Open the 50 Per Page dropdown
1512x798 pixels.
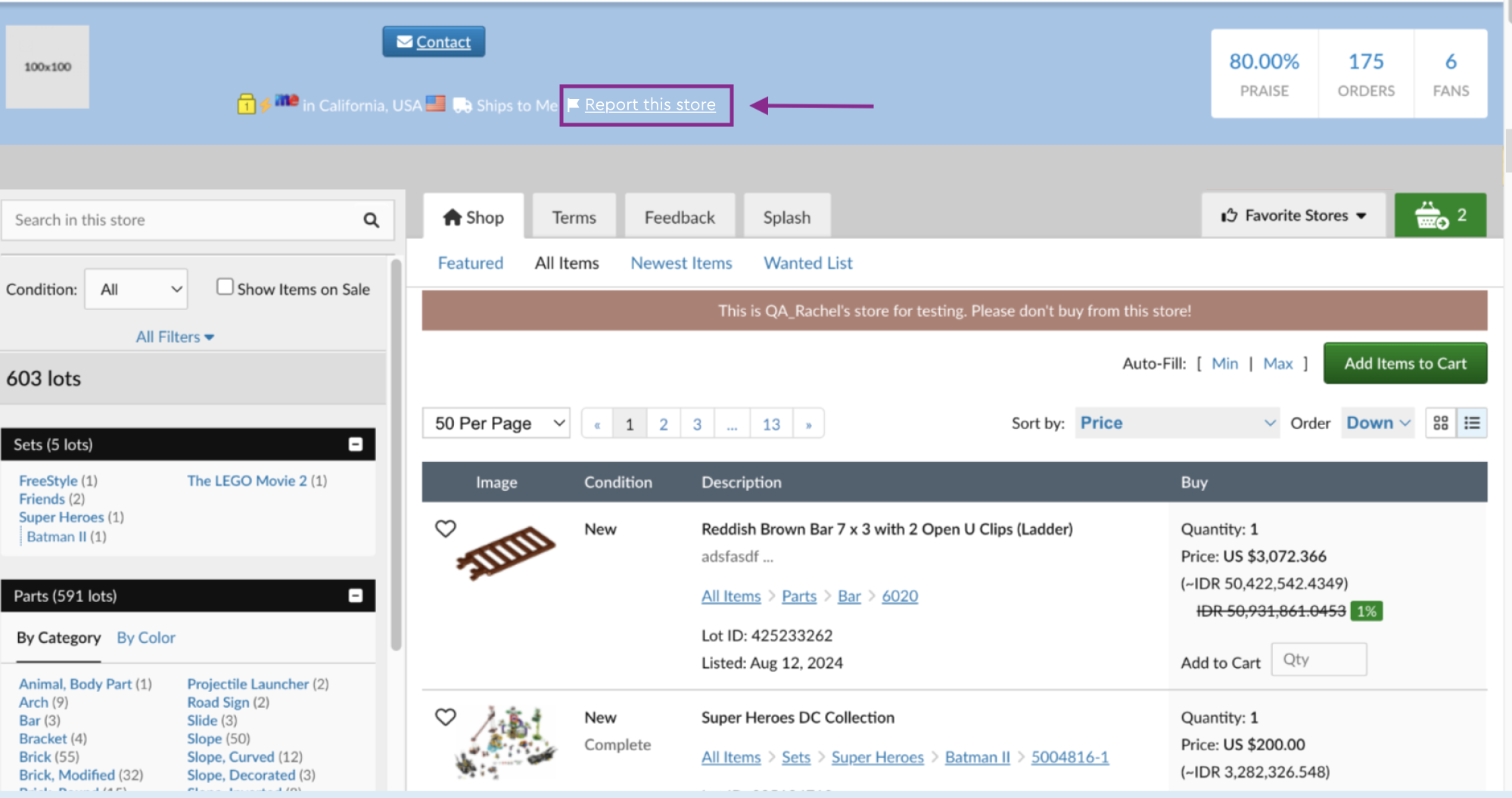[496, 424]
